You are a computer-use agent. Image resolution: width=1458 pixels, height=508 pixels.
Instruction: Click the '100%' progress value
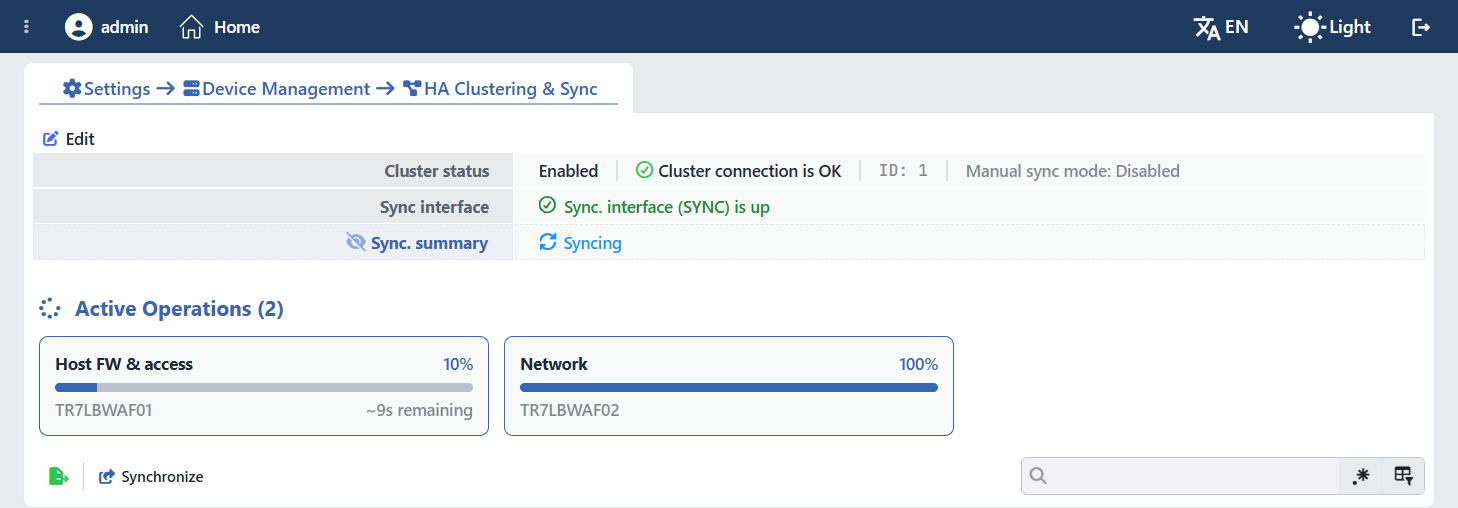coord(918,364)
